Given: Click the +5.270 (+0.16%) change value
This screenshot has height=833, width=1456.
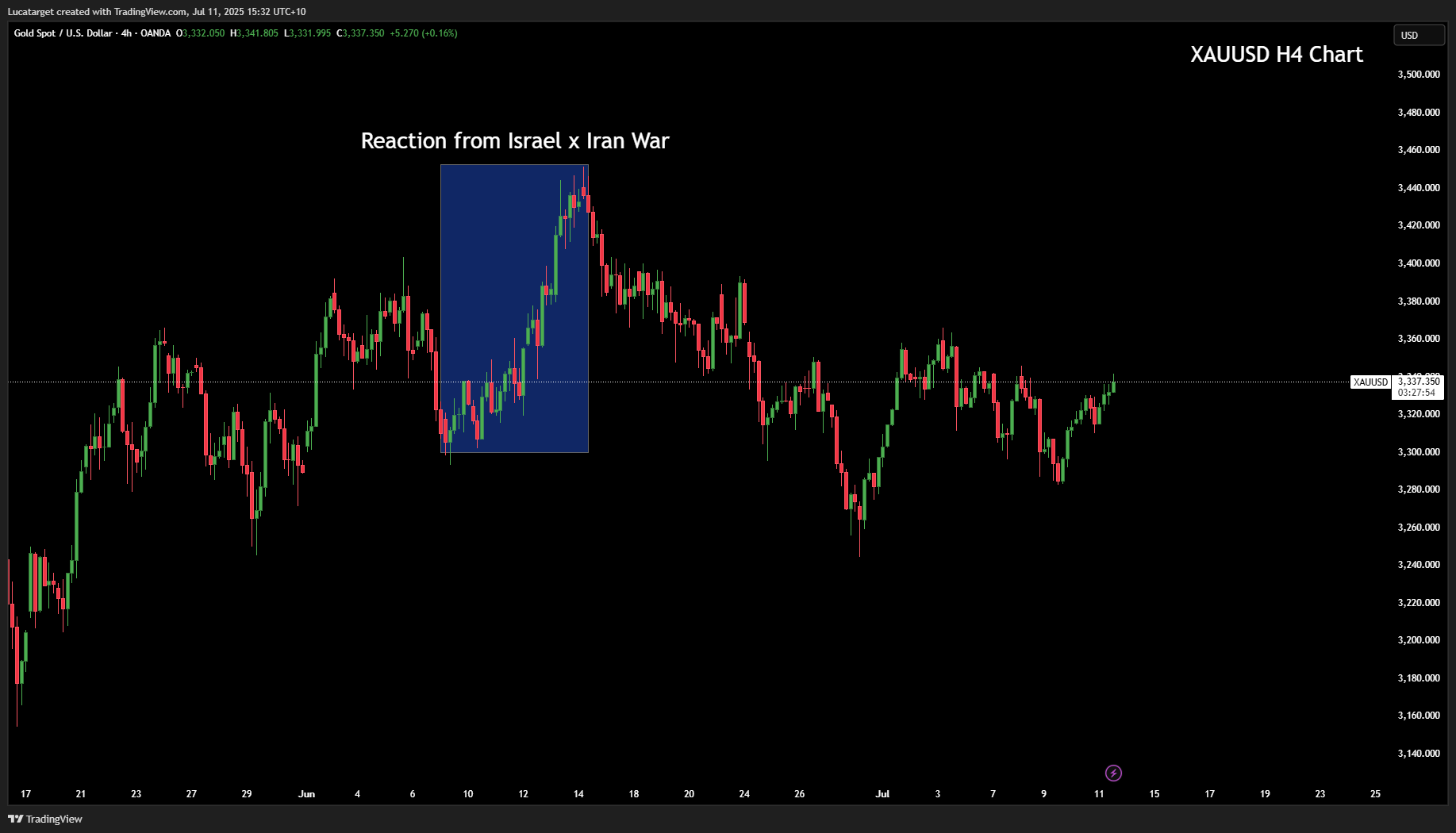Looking at the screenshot, I should point(423,33).
